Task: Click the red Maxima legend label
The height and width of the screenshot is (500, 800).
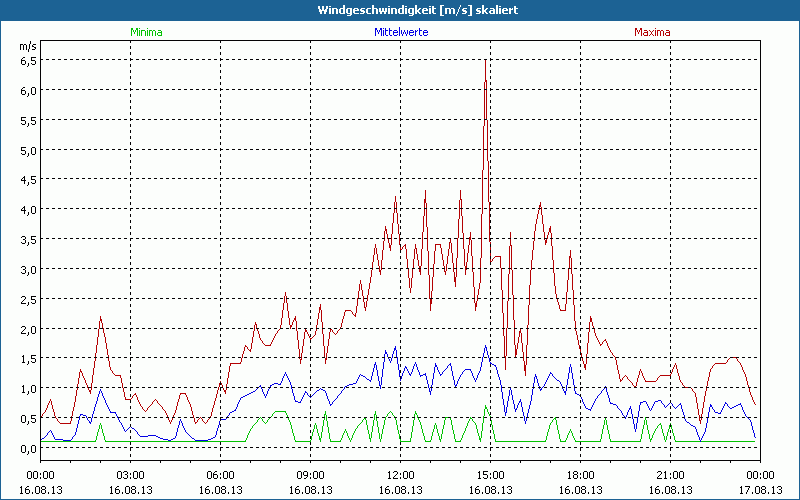Action: coord(652,32)
